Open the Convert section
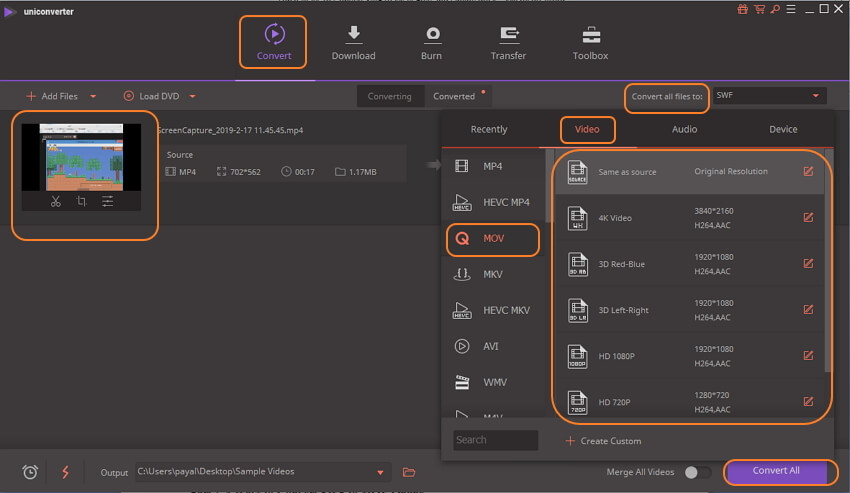 tap(273, 42)
